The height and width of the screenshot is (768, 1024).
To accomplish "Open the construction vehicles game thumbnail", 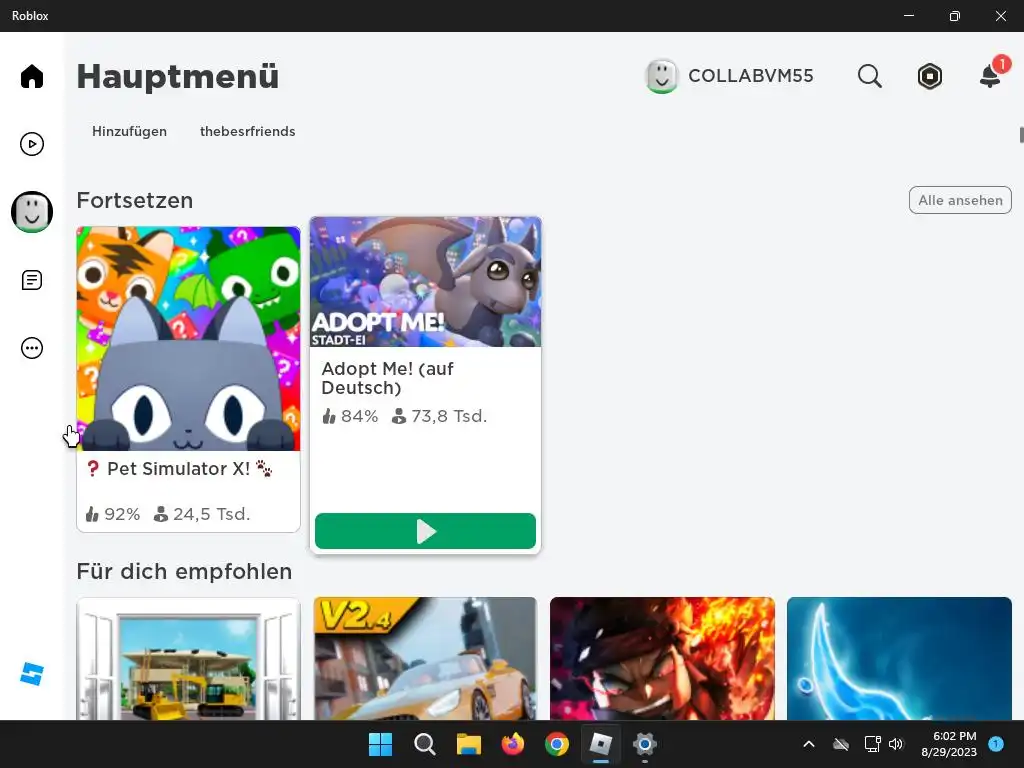I will click(188, 659).
